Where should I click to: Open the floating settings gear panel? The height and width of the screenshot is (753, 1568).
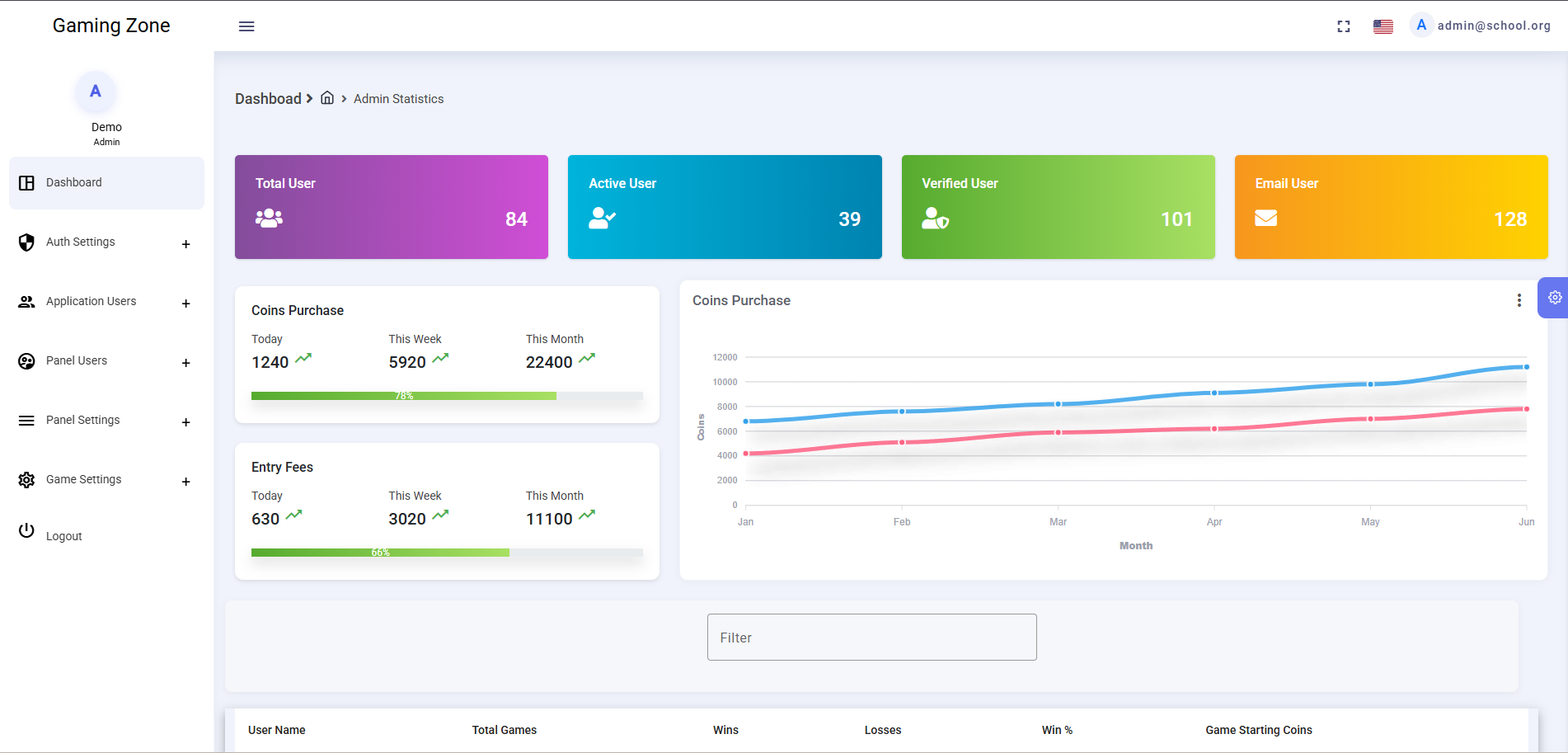(x=1554, y=298)
